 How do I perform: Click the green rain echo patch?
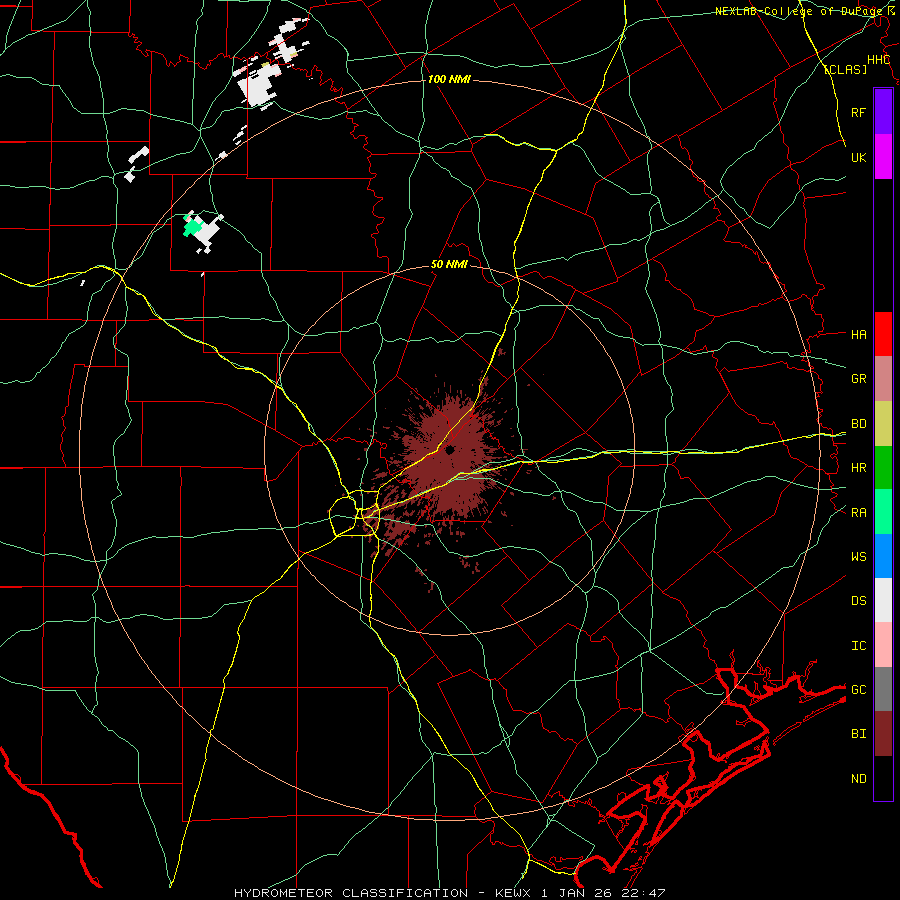click(x=193, y=227)
